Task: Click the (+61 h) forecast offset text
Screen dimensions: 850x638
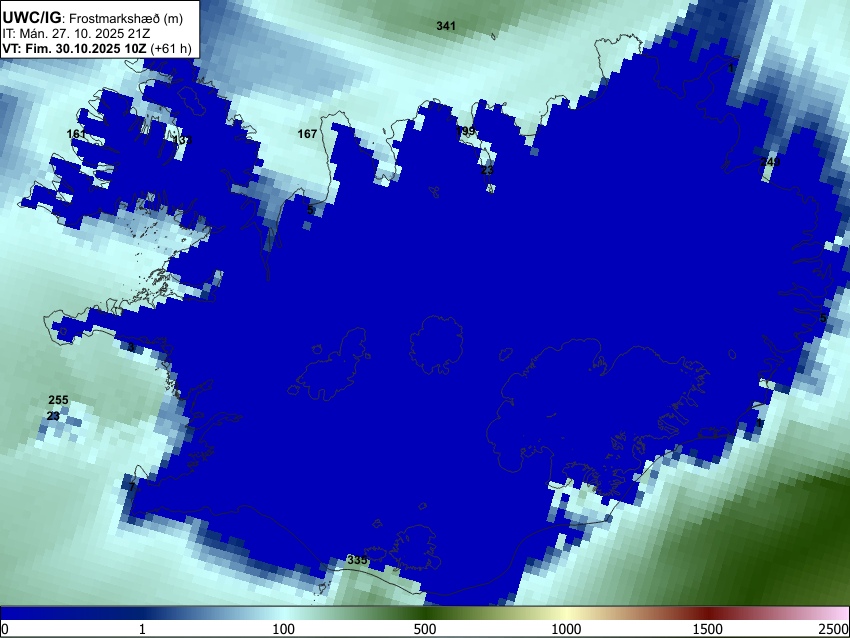Action: click(171, 48)
